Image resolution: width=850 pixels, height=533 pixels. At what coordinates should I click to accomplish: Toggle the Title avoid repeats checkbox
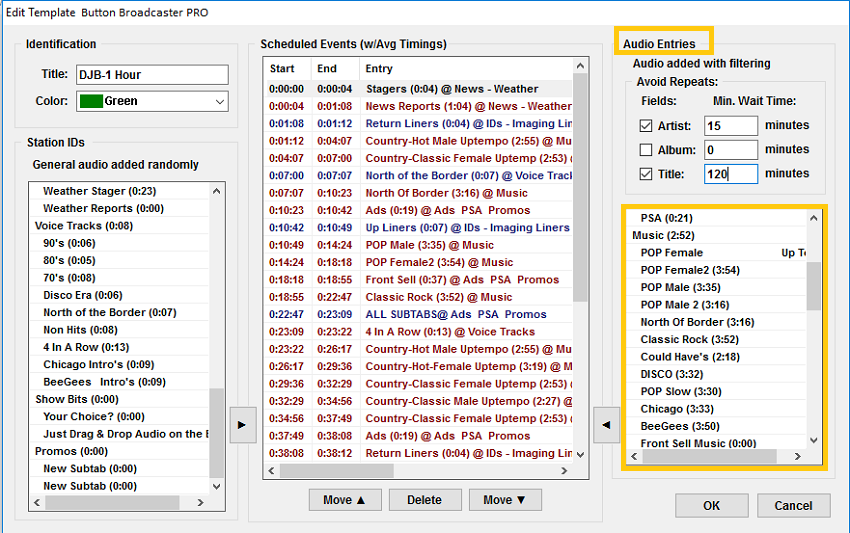646,174
